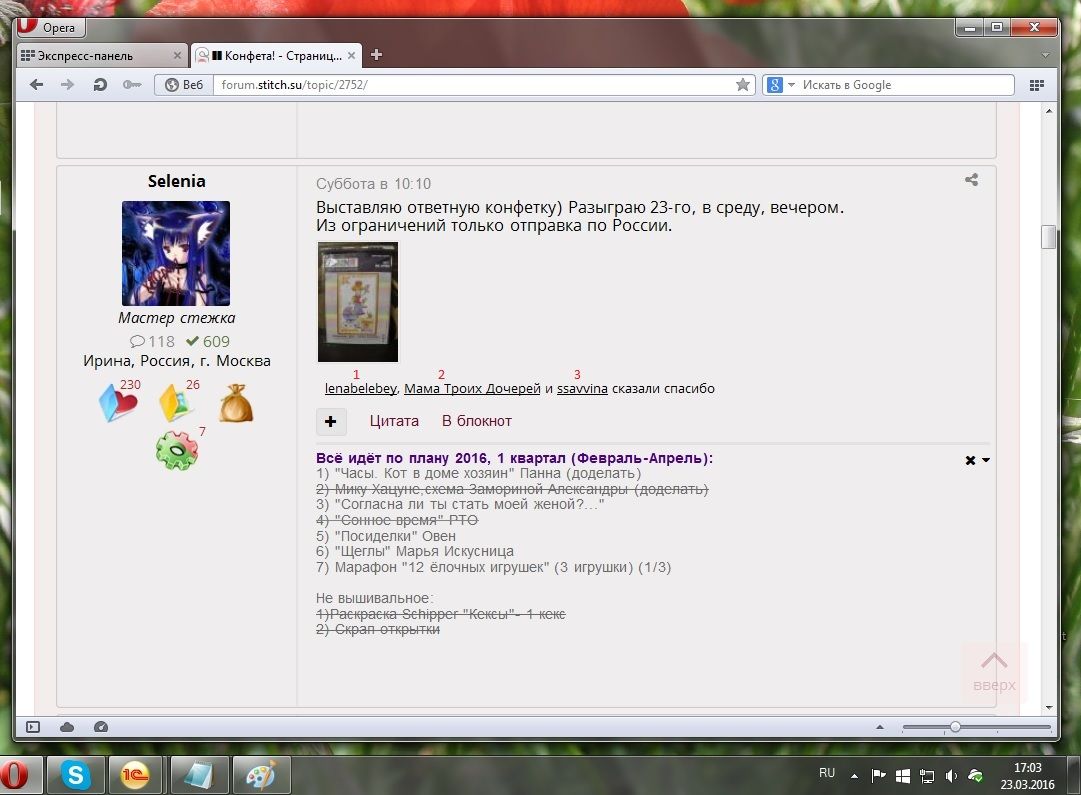This screenshot has width=1081, height=795.
Task: Go back using the browser arrow
Action: point(37,85)
